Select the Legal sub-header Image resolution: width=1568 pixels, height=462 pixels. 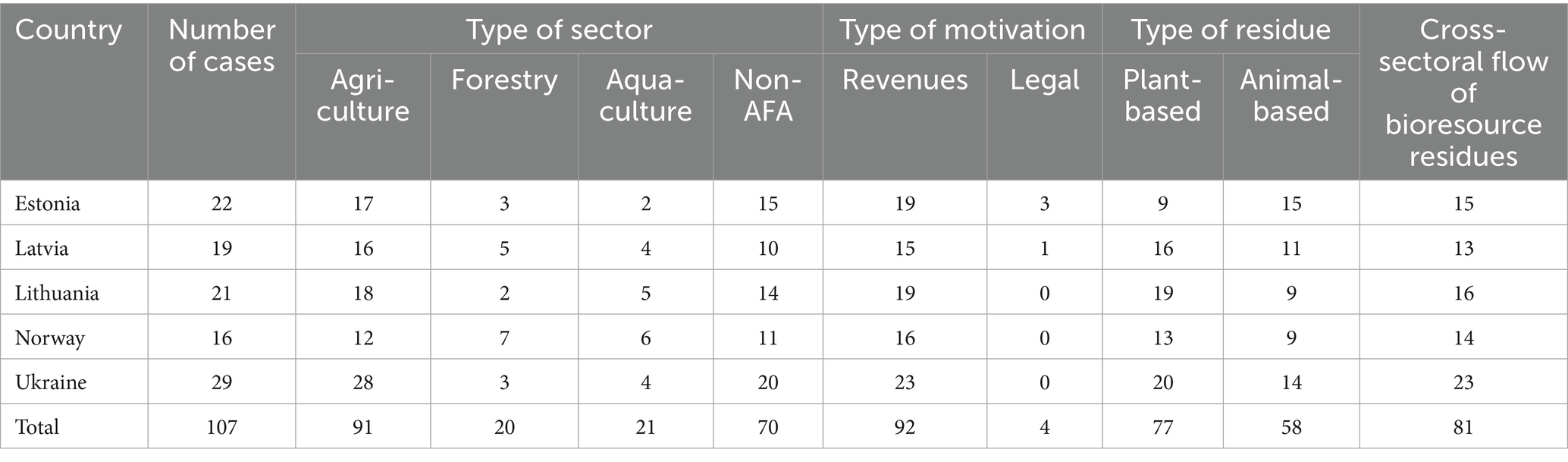(1044, 80)
